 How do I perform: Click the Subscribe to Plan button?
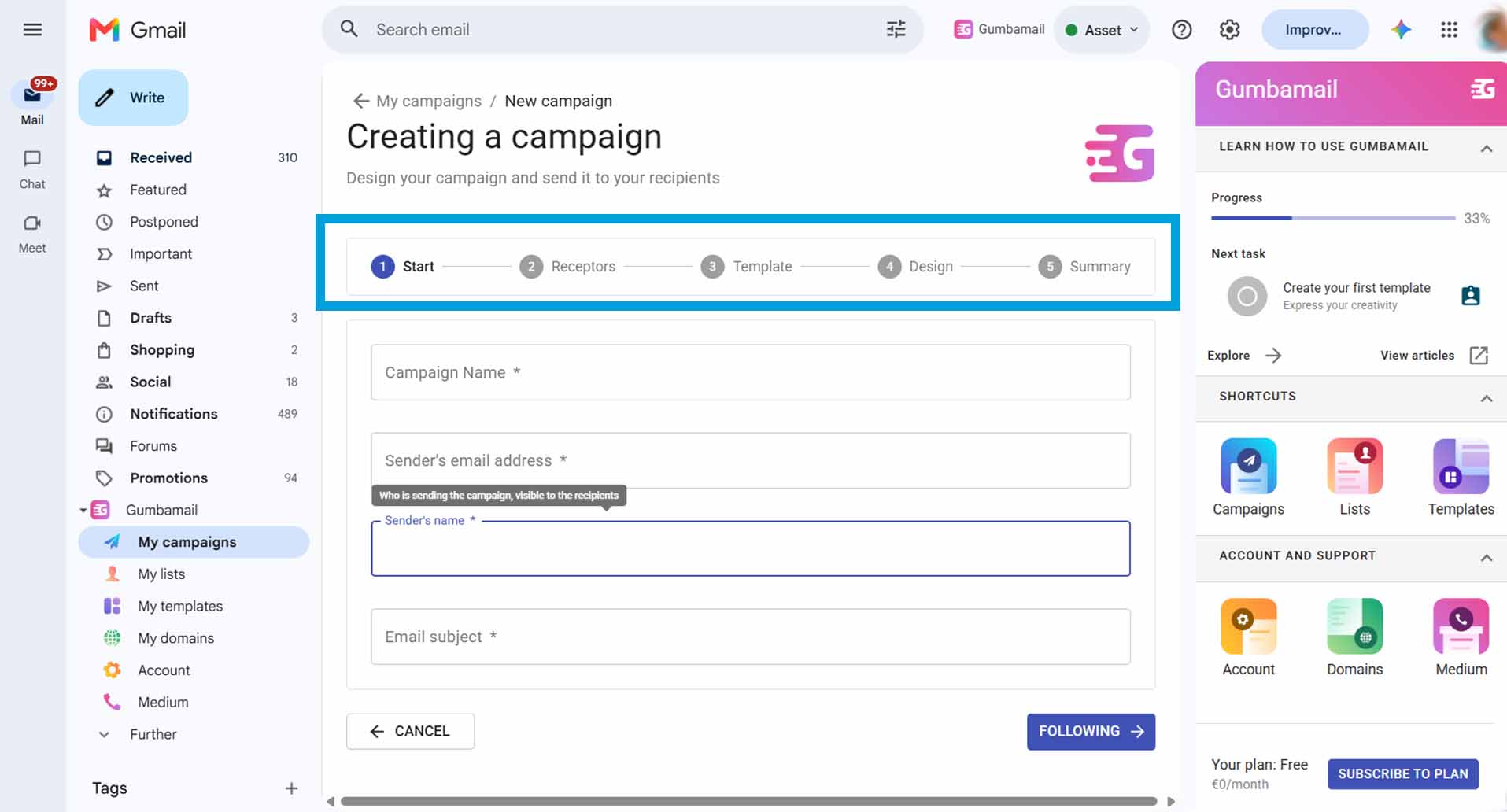pyautogui.click(x=1403, y=774)
